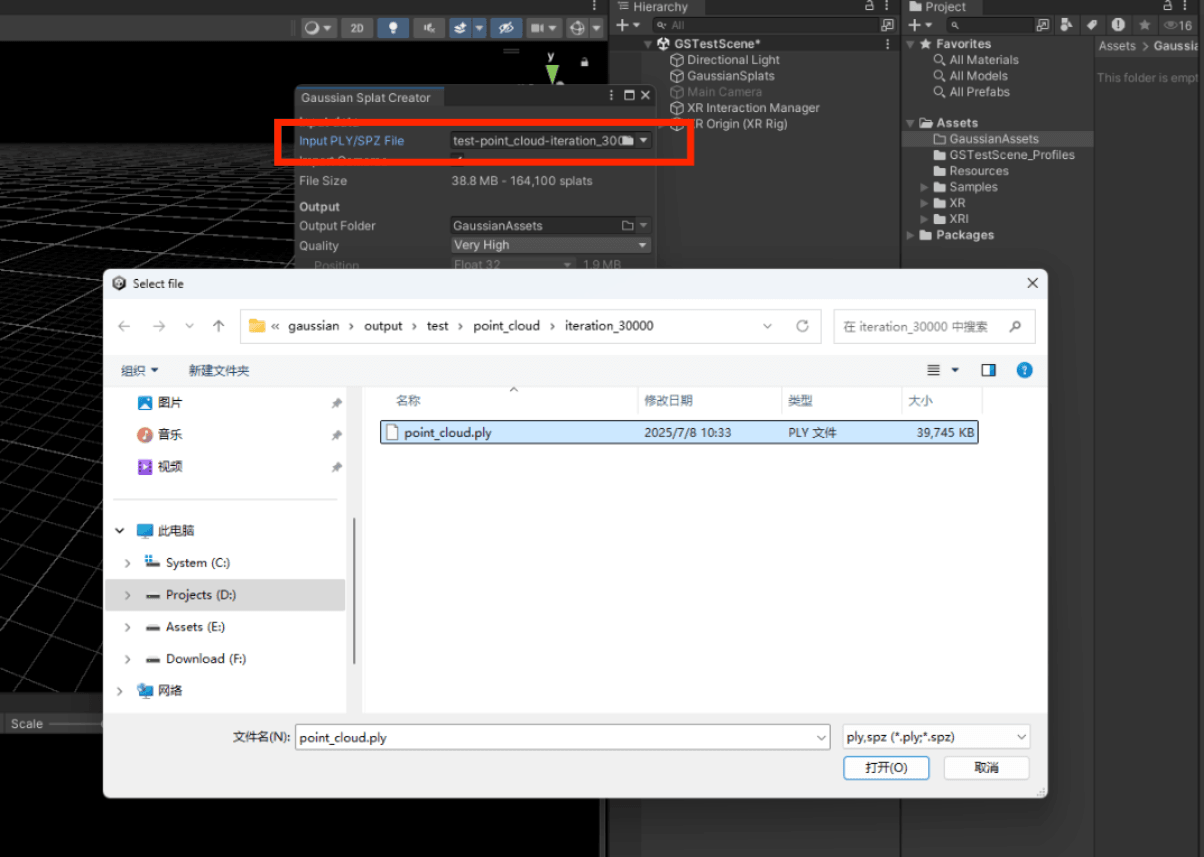1204x857 pixels.
Task: Go up one folder with the up arrow
Action: click(219, 326)
